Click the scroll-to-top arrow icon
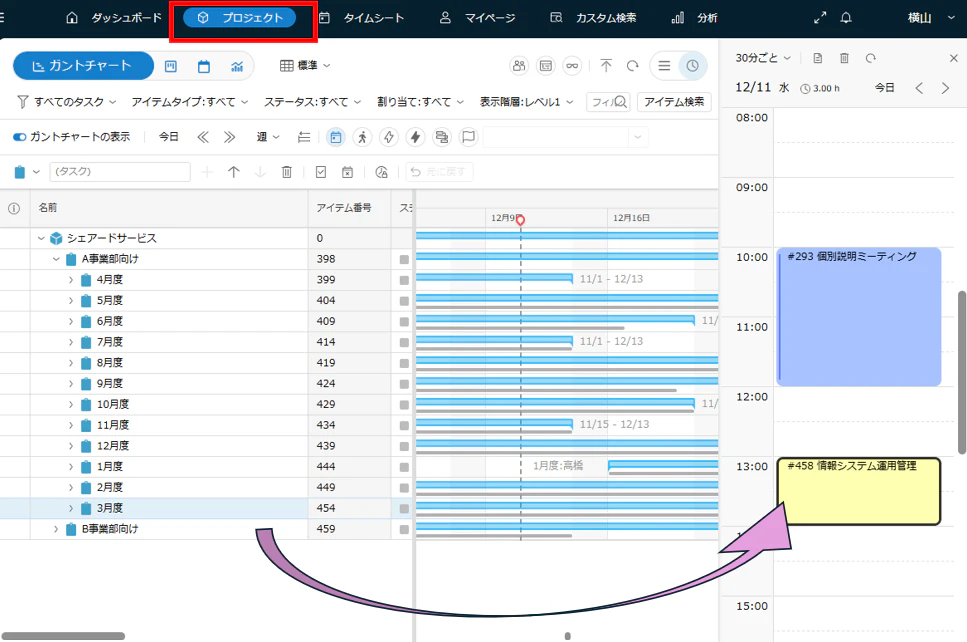The image size is (967, 642). click(x=606, y=65)
